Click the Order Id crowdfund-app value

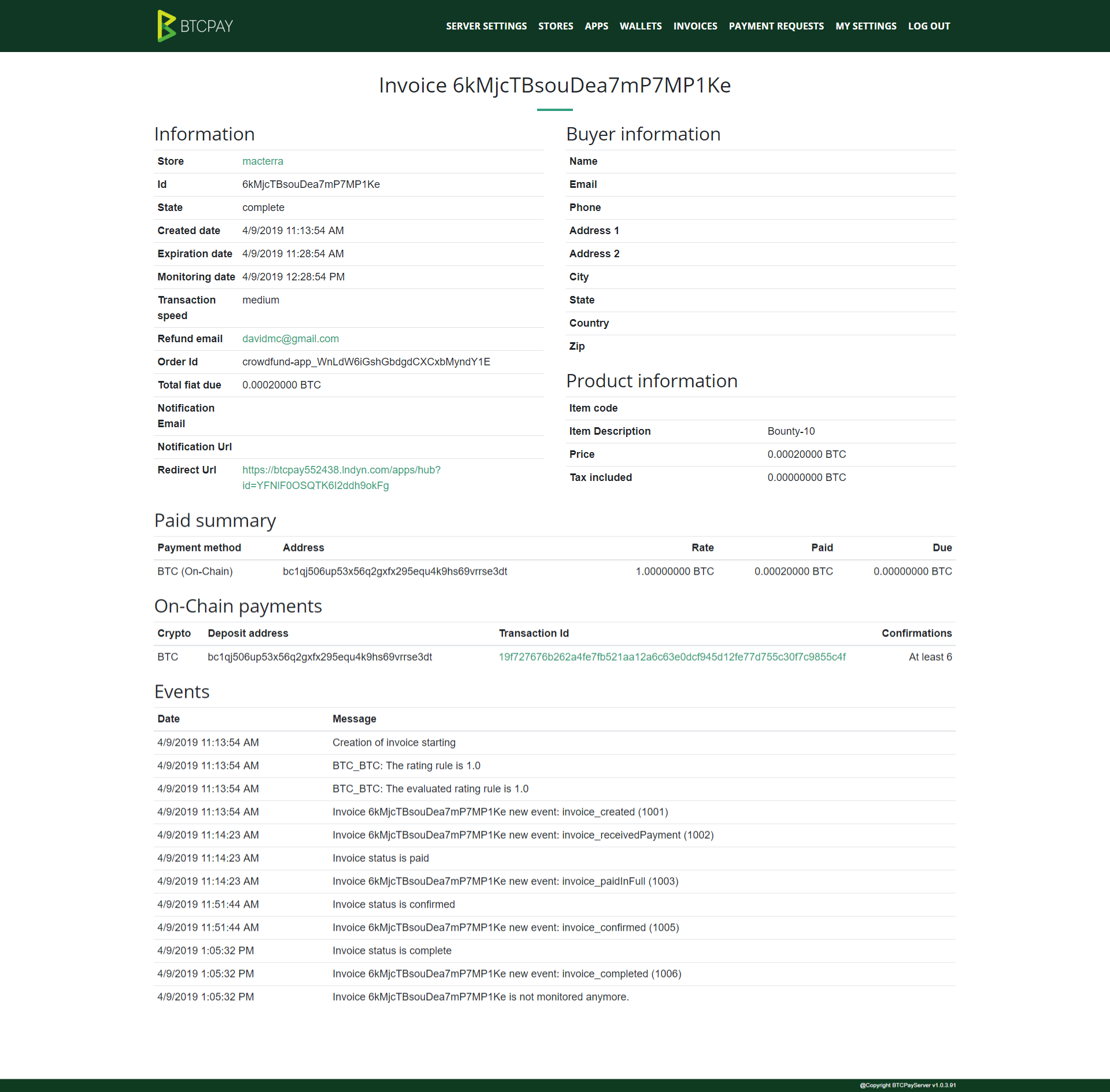(365, 362)
